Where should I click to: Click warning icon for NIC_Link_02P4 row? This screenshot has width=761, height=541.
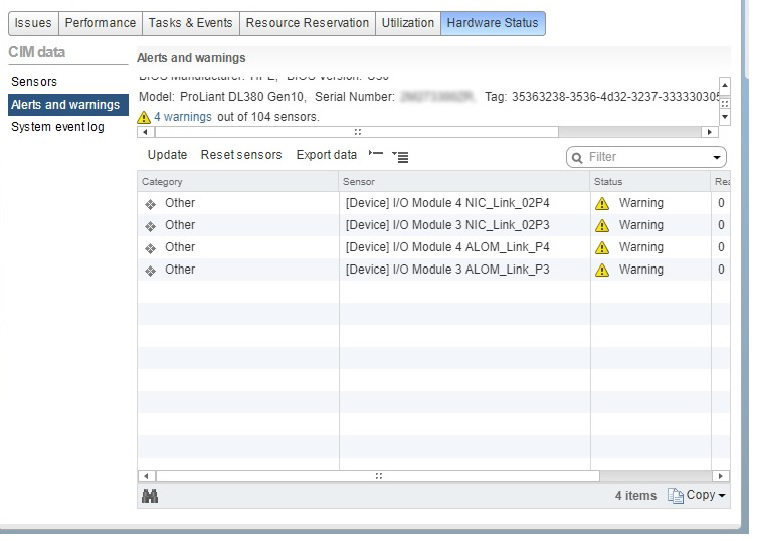point(602,203)
